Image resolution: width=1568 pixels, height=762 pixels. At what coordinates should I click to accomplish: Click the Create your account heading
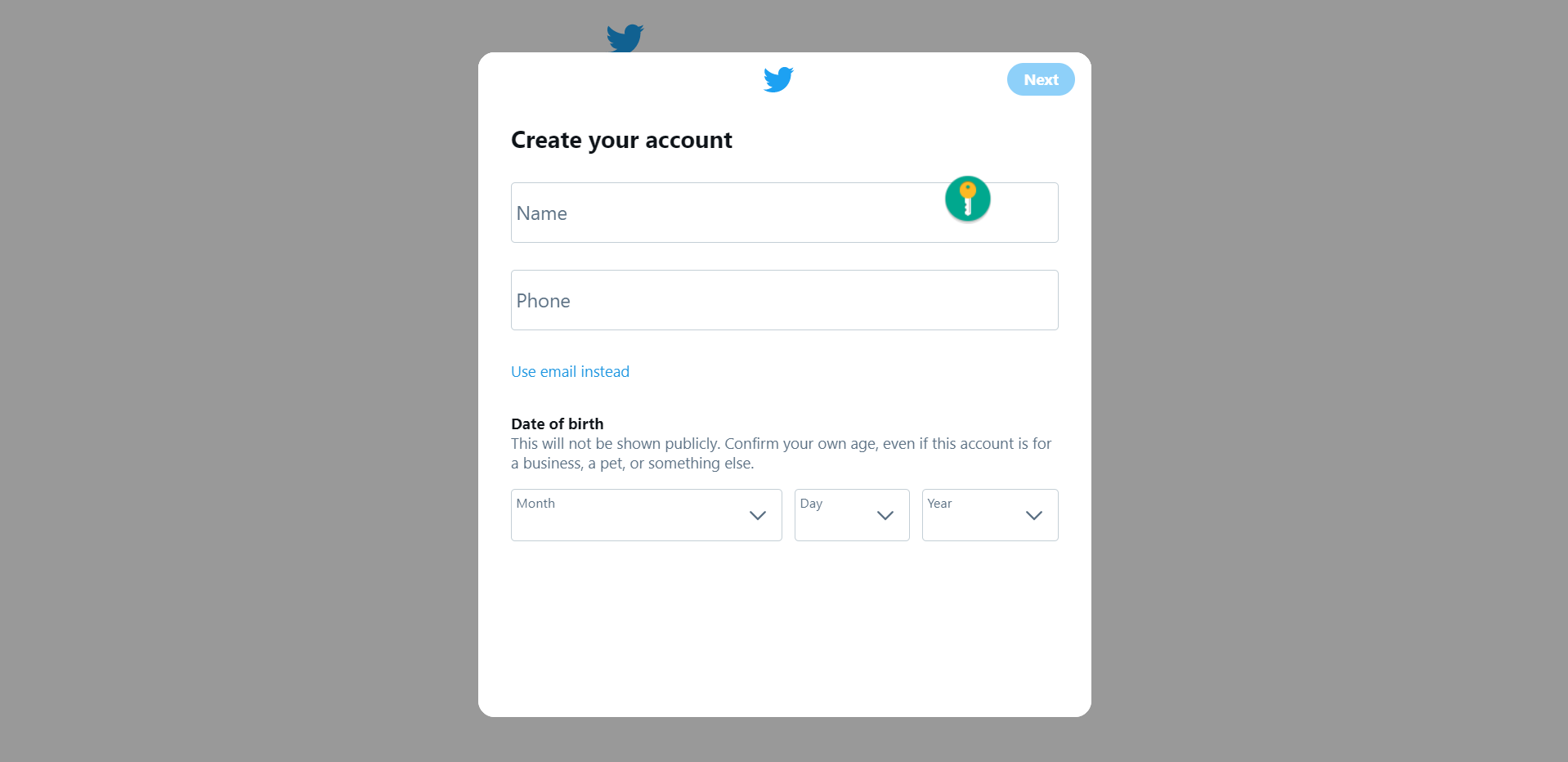tap(621, 141)
